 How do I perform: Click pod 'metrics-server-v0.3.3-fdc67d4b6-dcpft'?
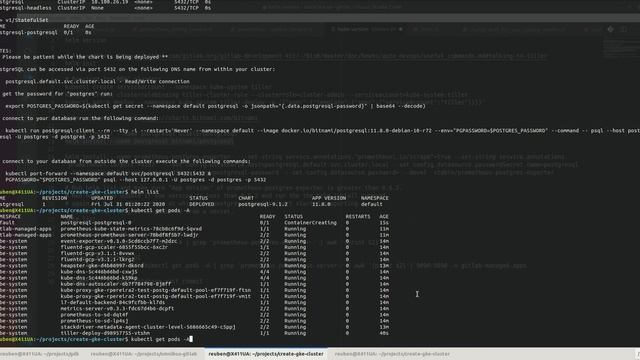click(x=117, y=309)
